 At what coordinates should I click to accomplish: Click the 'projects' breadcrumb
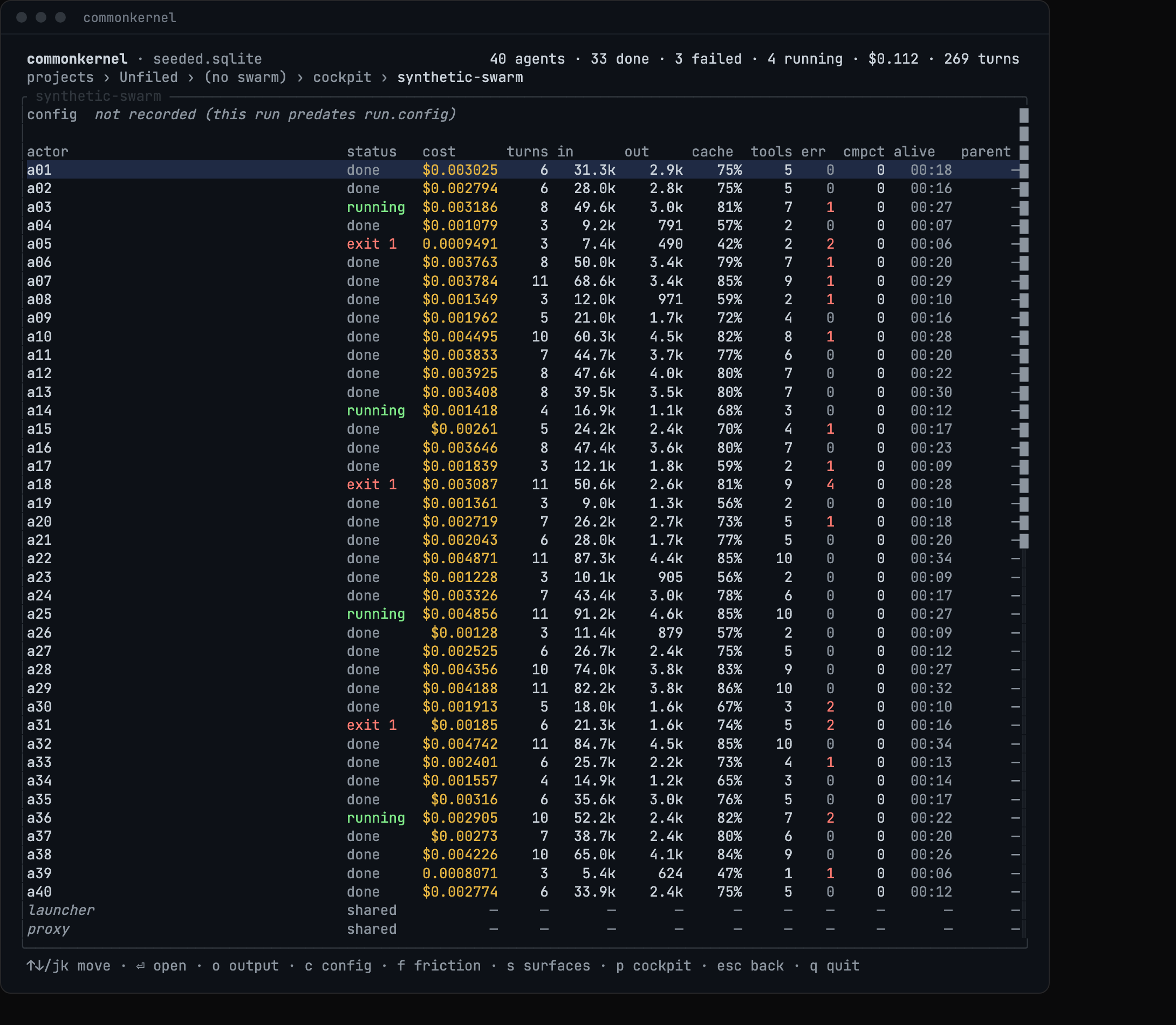[60, 77]
